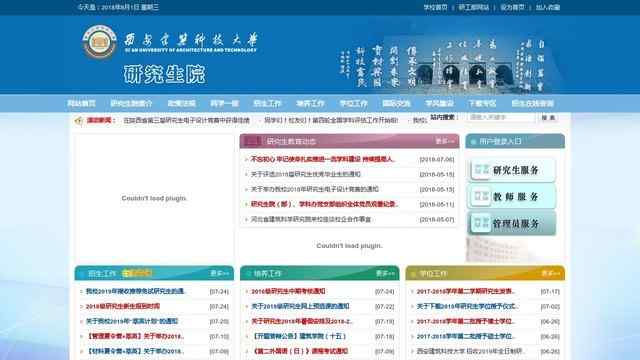Open news 不忘初心 牢记使命 dated 2018-07-06

point(323,159)
